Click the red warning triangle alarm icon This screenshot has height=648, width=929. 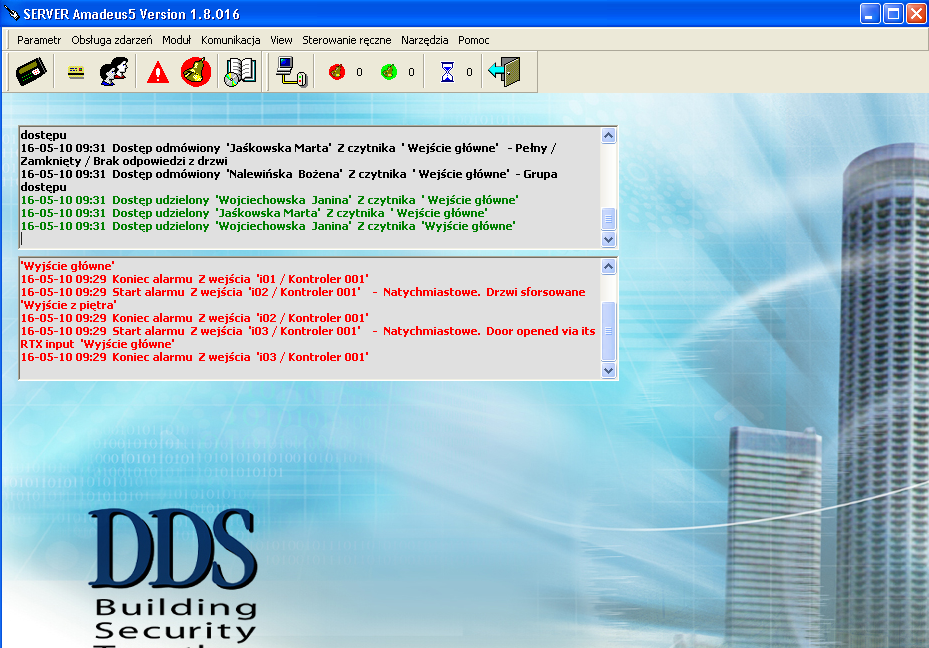pyautogui.click(x=158, y=72)
